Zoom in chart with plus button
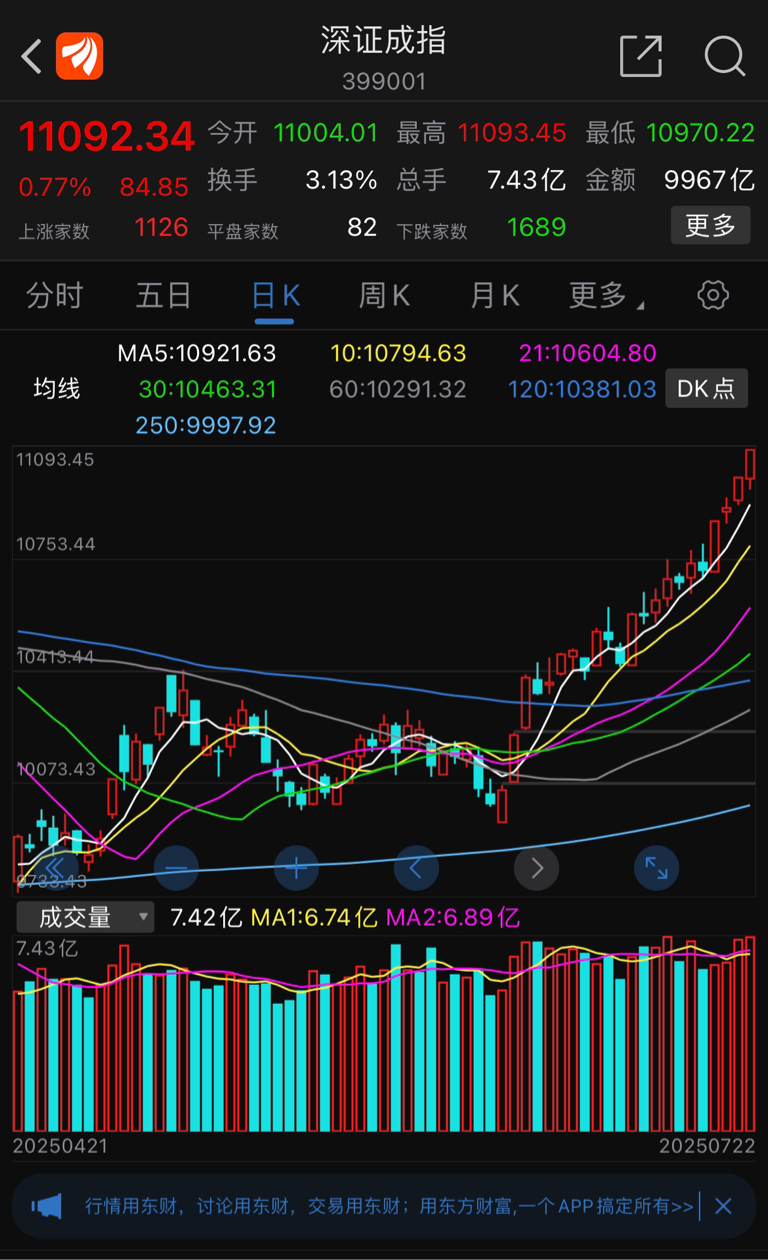 point(296,868)
